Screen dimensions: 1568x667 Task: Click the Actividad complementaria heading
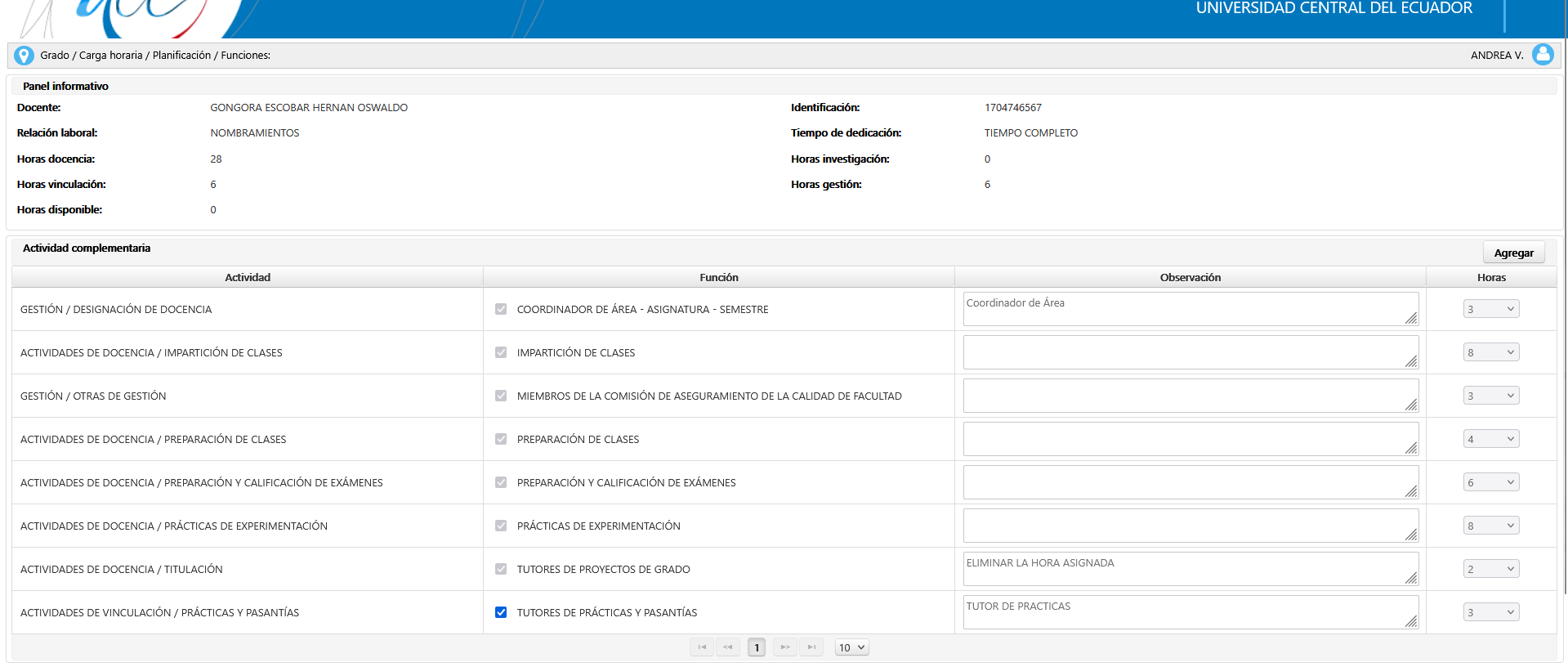coord(87,248)
